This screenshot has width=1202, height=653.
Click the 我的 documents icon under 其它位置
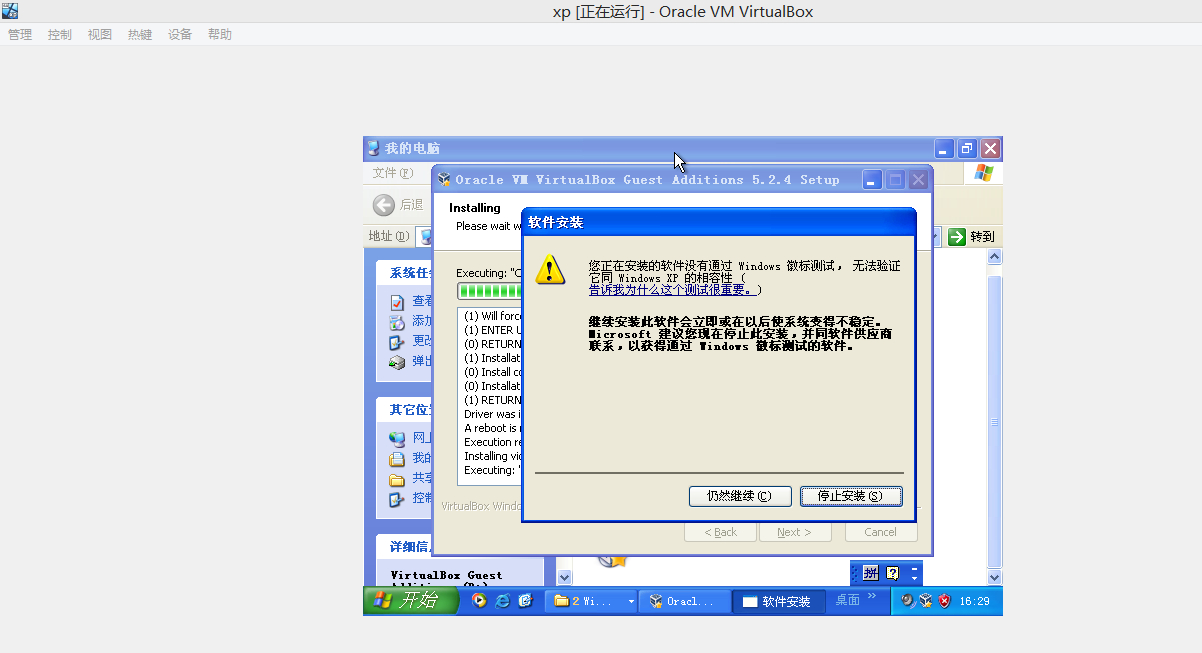click(x=397, y=458)
